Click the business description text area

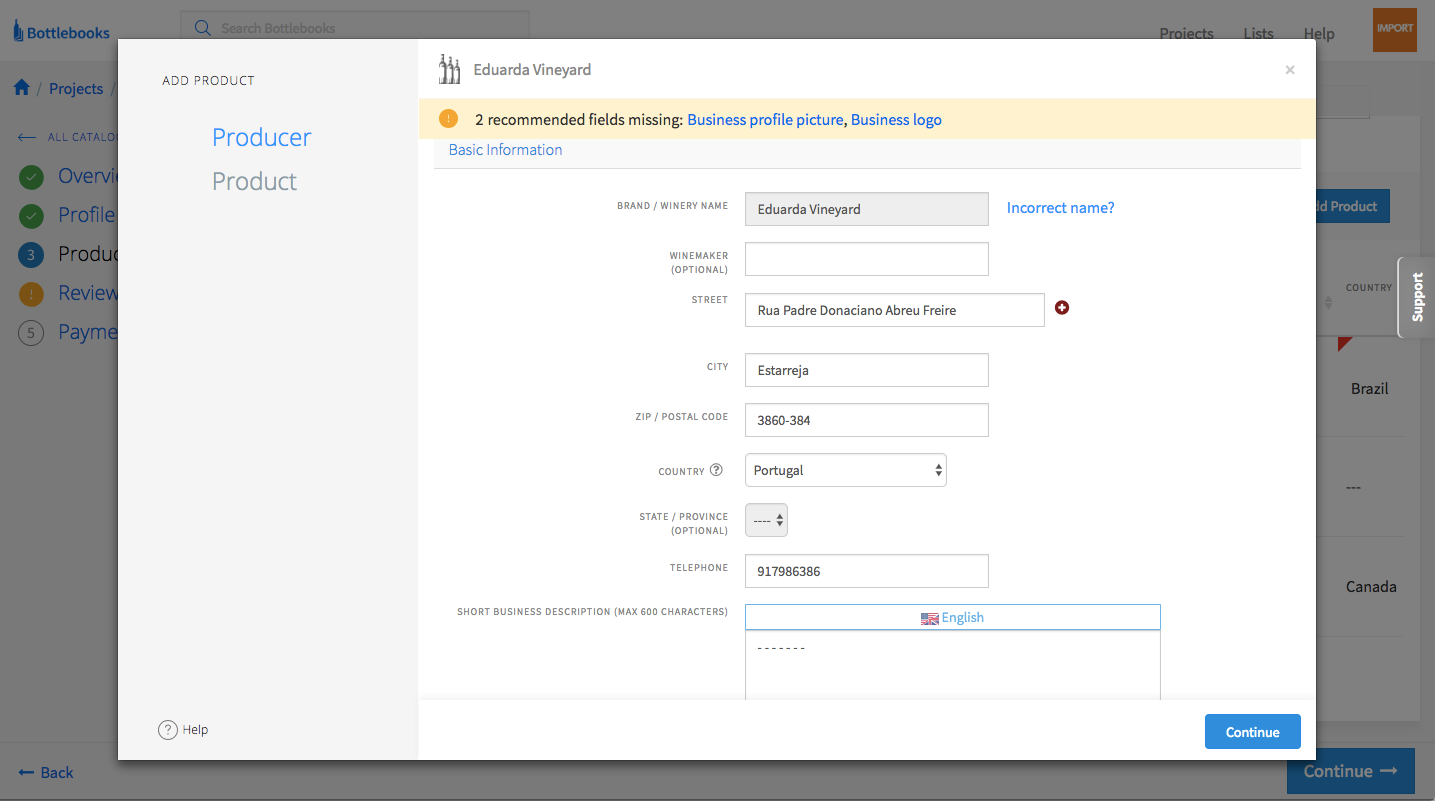click(x=953, y=665)
